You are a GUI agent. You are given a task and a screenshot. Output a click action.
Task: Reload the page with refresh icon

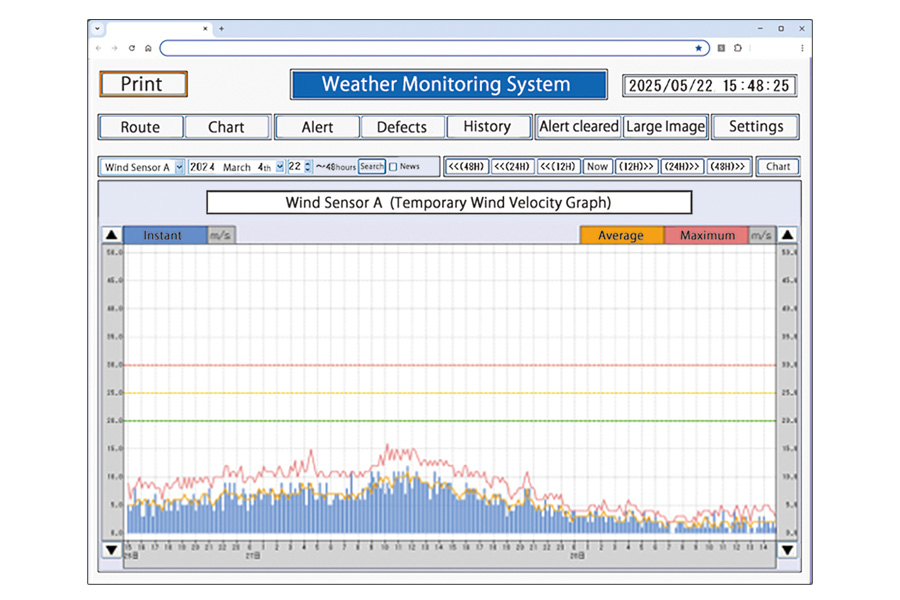(x=132, y=48)
